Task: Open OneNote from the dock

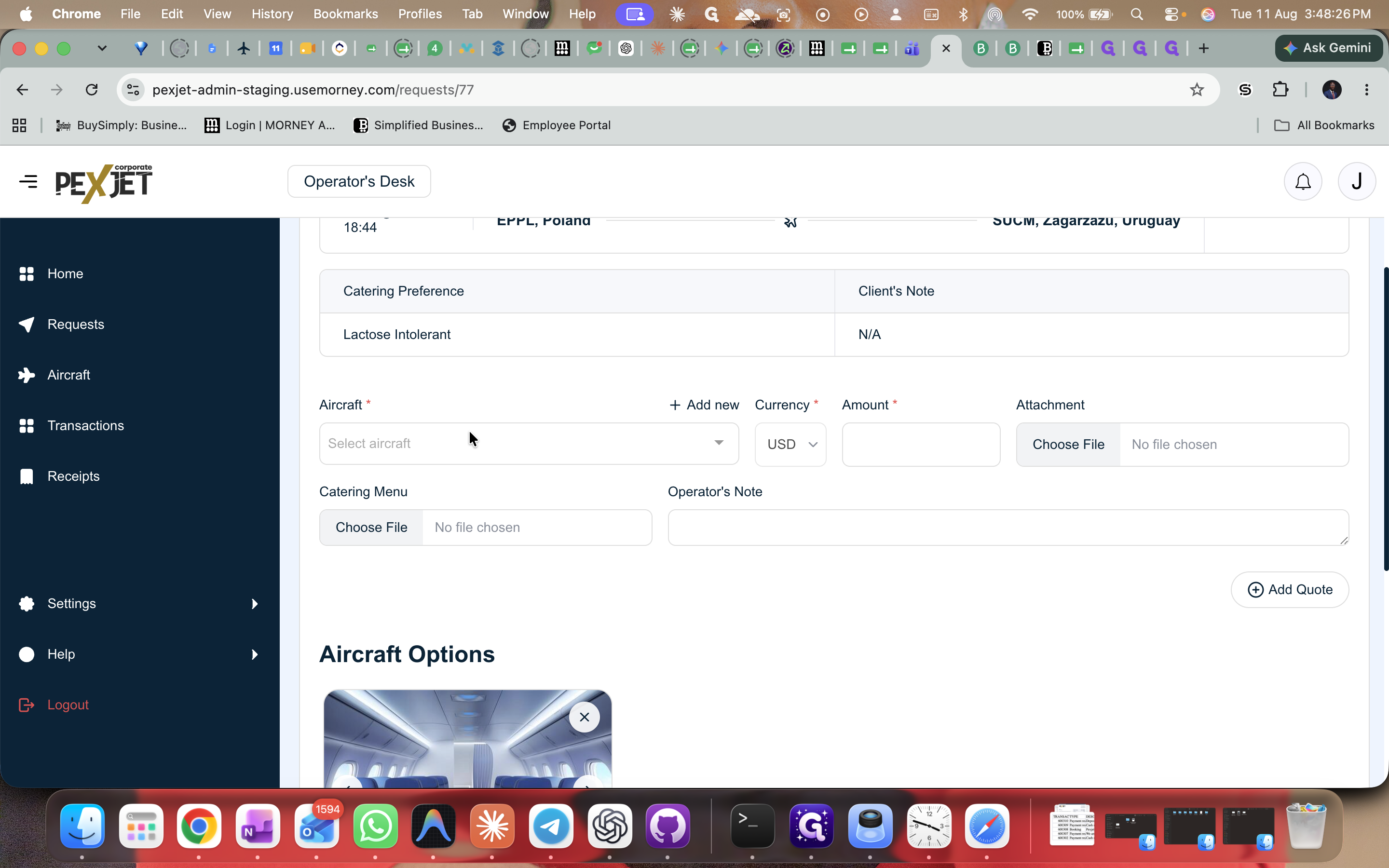Action: [258, 826]
